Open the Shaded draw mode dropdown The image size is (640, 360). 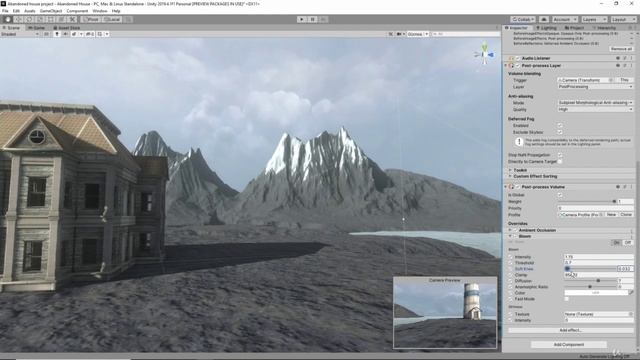[20, 34]
